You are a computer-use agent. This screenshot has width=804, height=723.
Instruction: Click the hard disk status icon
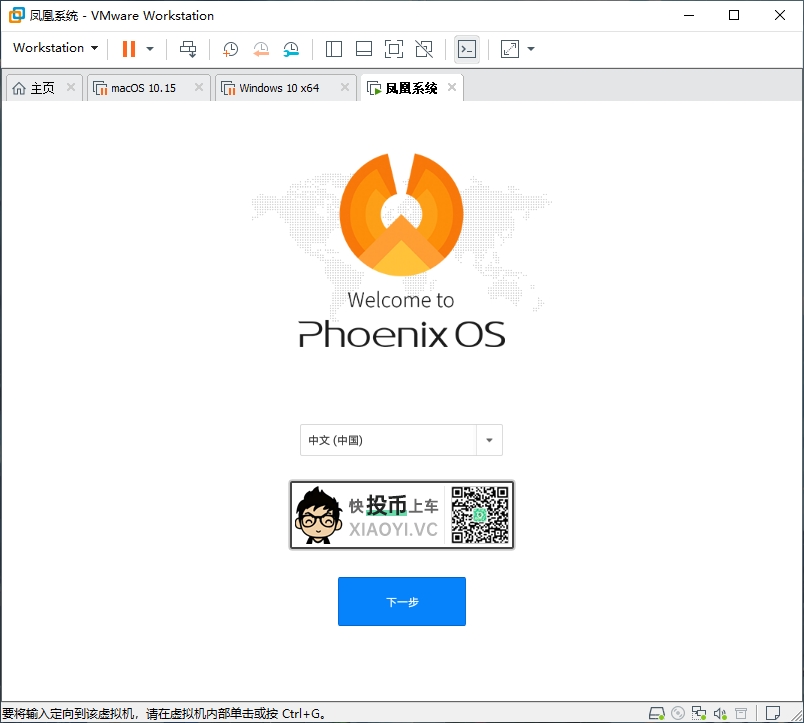[657, 713]
